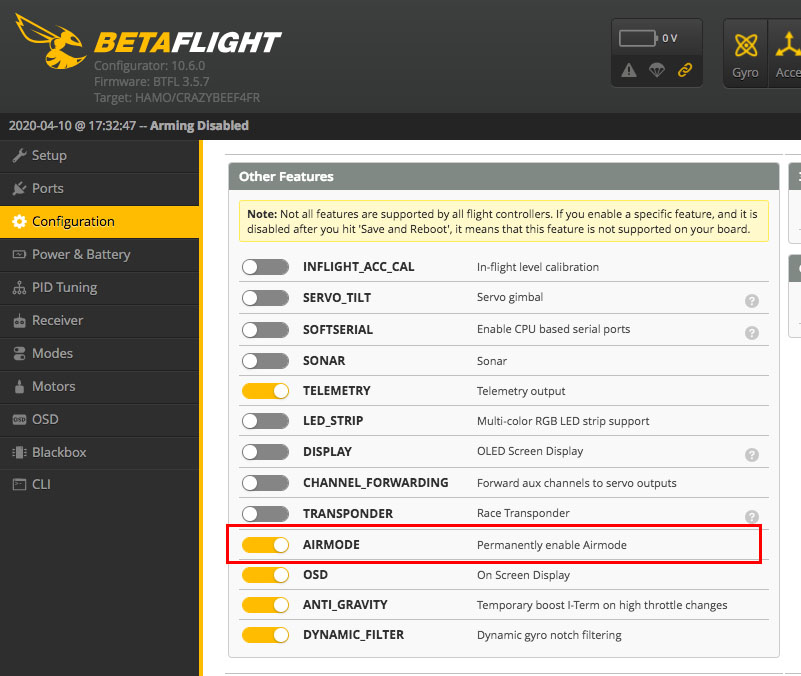
Task: Turn off TELEMETRY output switch
Action: [265, 391]
